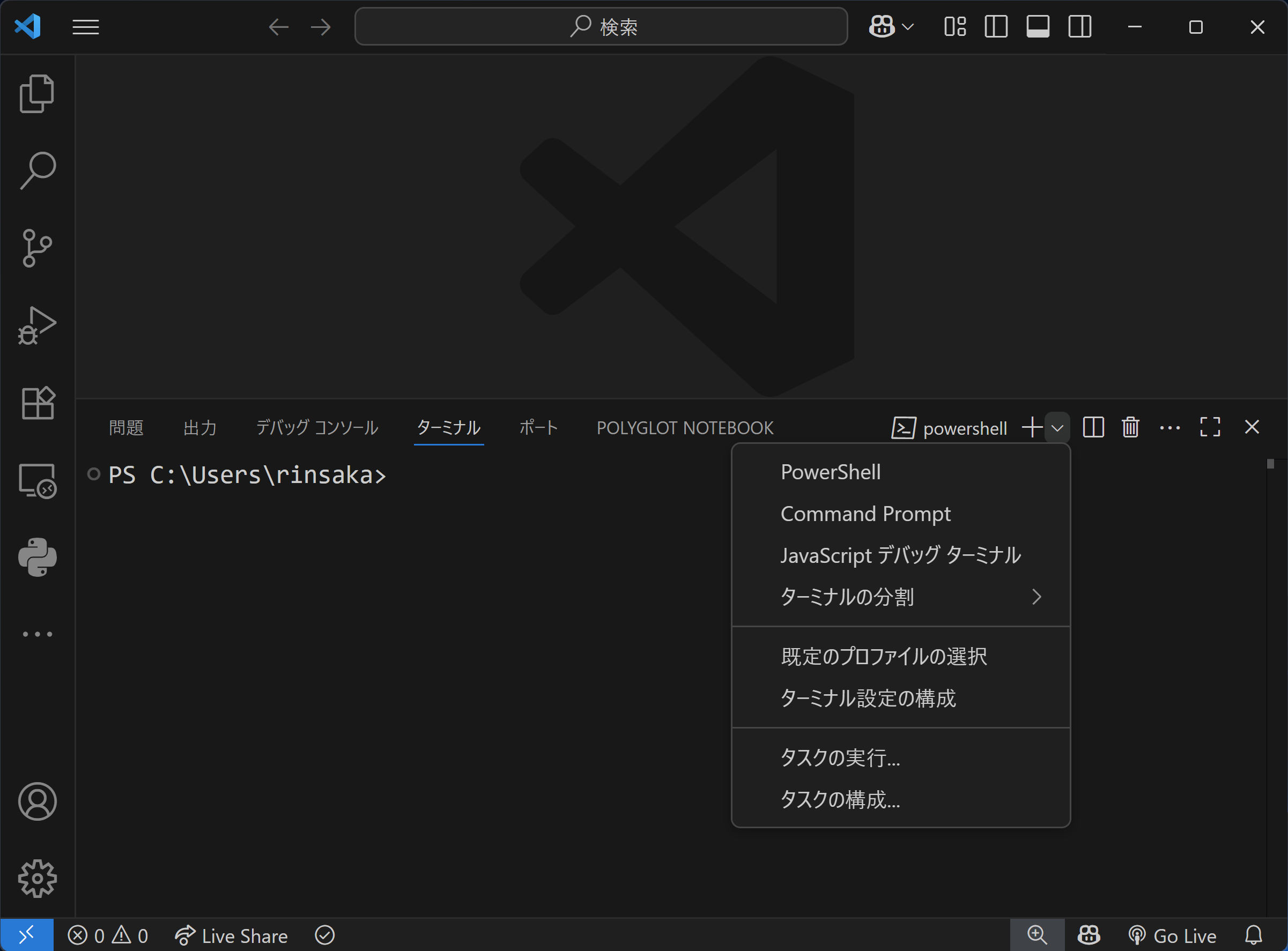Kill the terminal with trash icon
Screen dimensions: 1288x951
[1130, 427]
